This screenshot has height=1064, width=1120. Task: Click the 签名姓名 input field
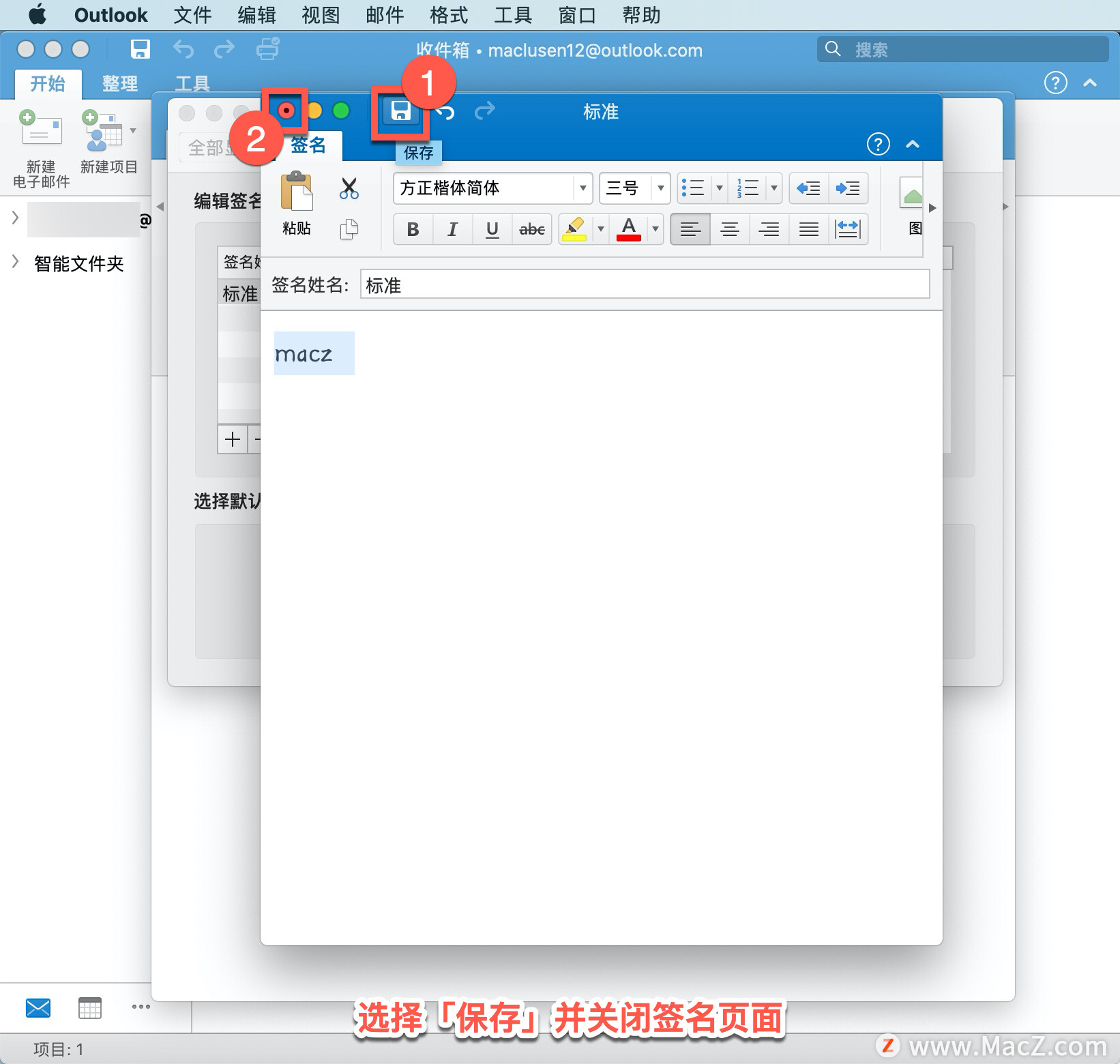645,285
